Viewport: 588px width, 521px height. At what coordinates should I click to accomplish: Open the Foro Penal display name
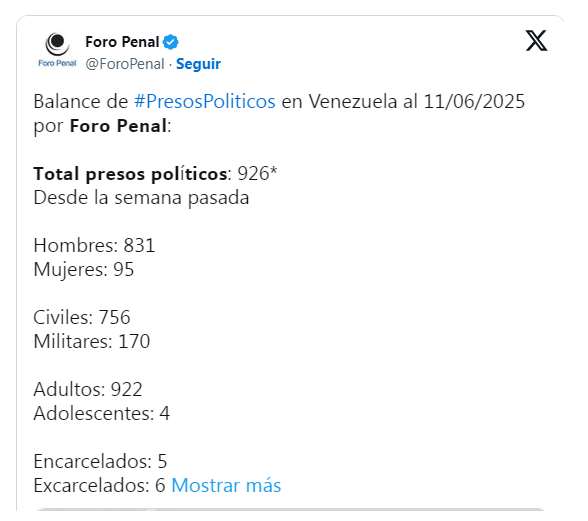[x=122, y=42]
